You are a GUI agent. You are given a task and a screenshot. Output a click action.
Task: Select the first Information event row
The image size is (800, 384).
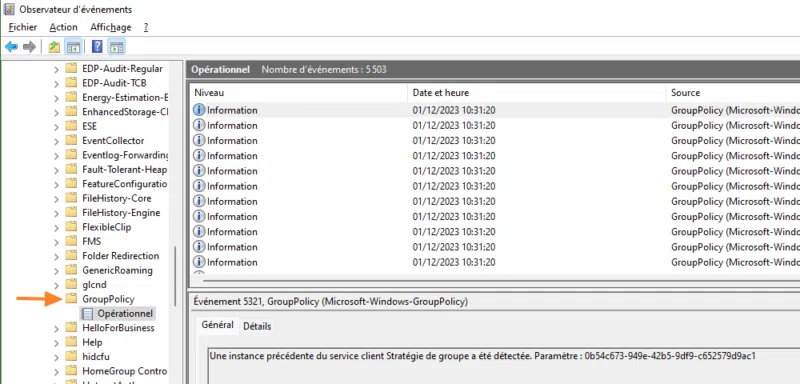(495, 110)
